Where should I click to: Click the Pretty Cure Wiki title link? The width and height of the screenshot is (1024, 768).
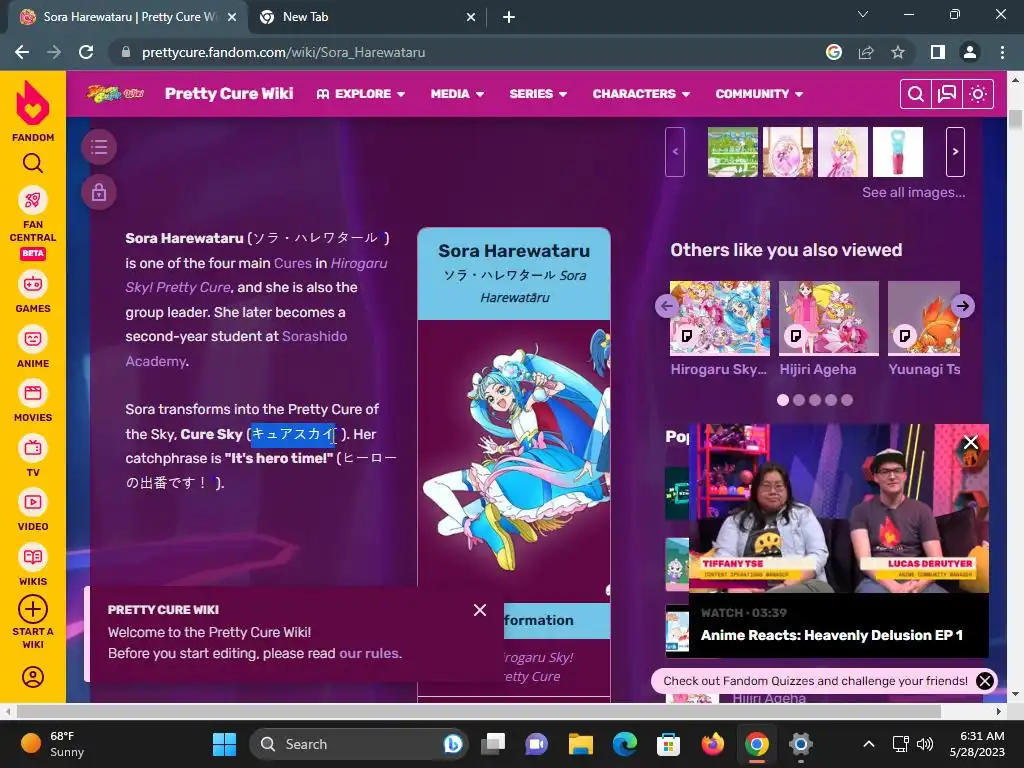[229, 93]
